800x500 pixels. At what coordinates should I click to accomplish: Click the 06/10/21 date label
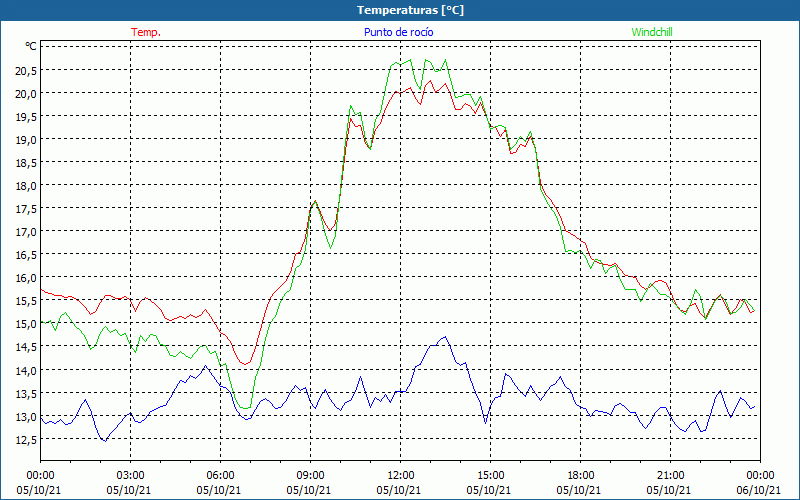(x=759, y=490)
